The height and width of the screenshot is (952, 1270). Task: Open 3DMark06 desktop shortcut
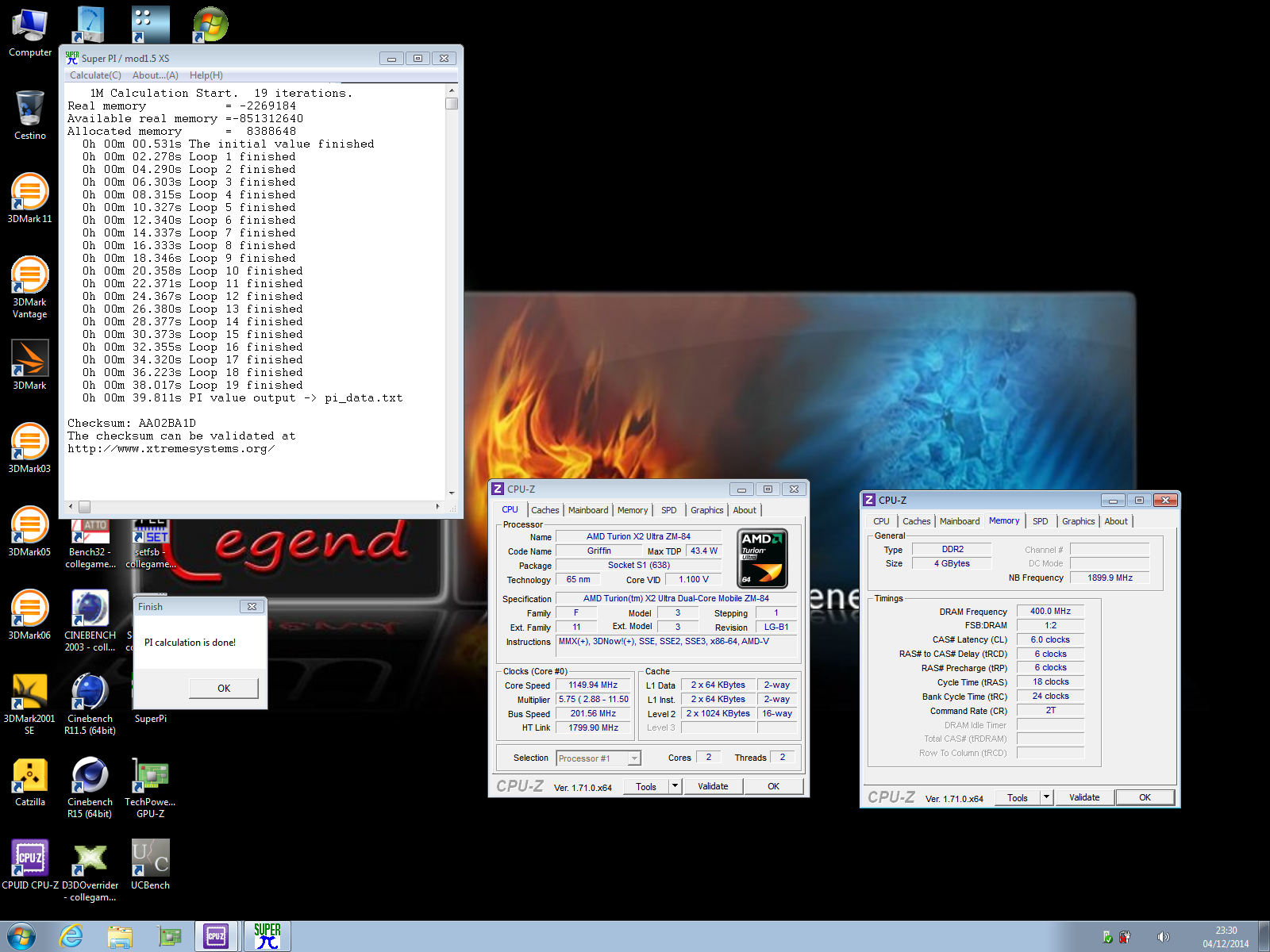coord(30,616)
